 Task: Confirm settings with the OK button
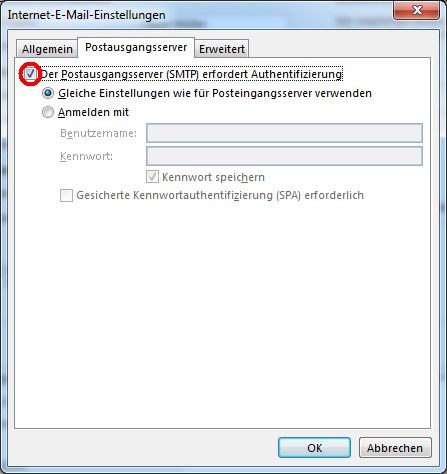314,448
